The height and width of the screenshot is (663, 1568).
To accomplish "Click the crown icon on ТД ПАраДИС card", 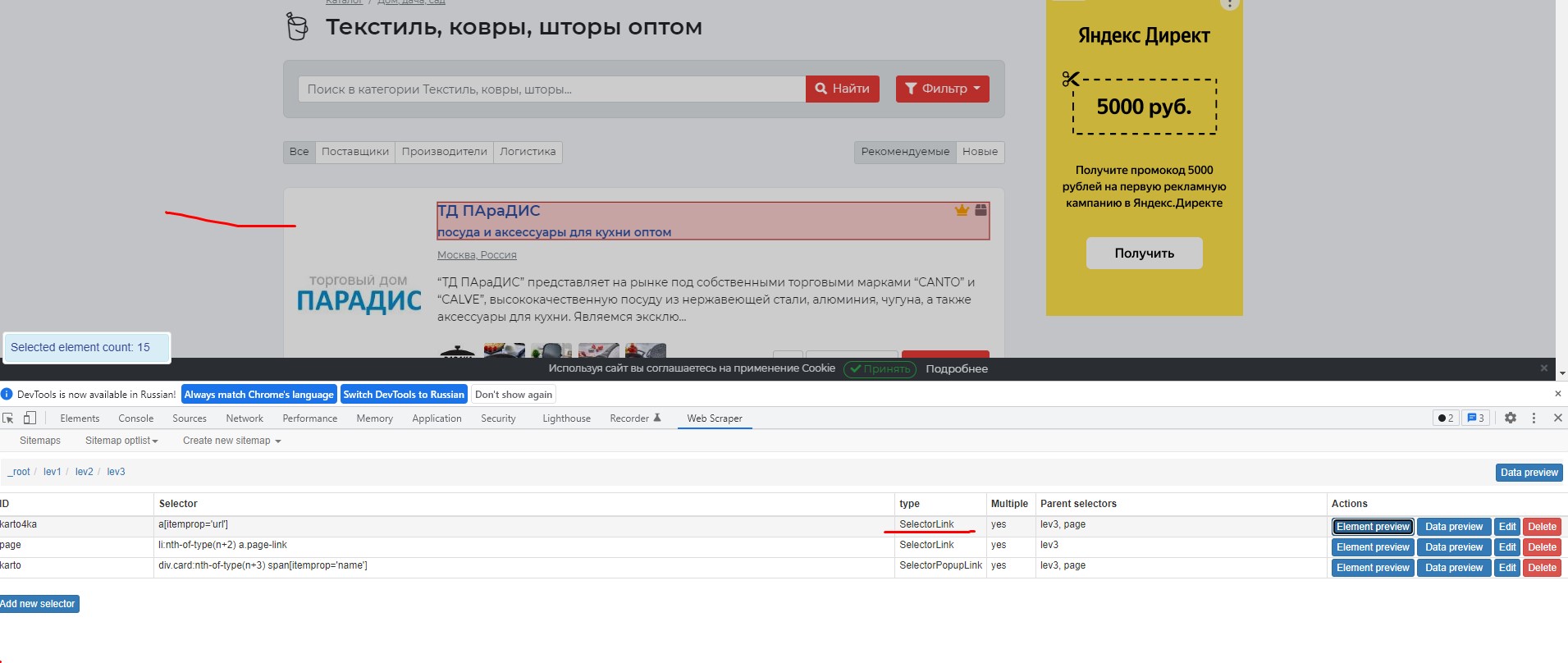I will (x=962, y=210).
